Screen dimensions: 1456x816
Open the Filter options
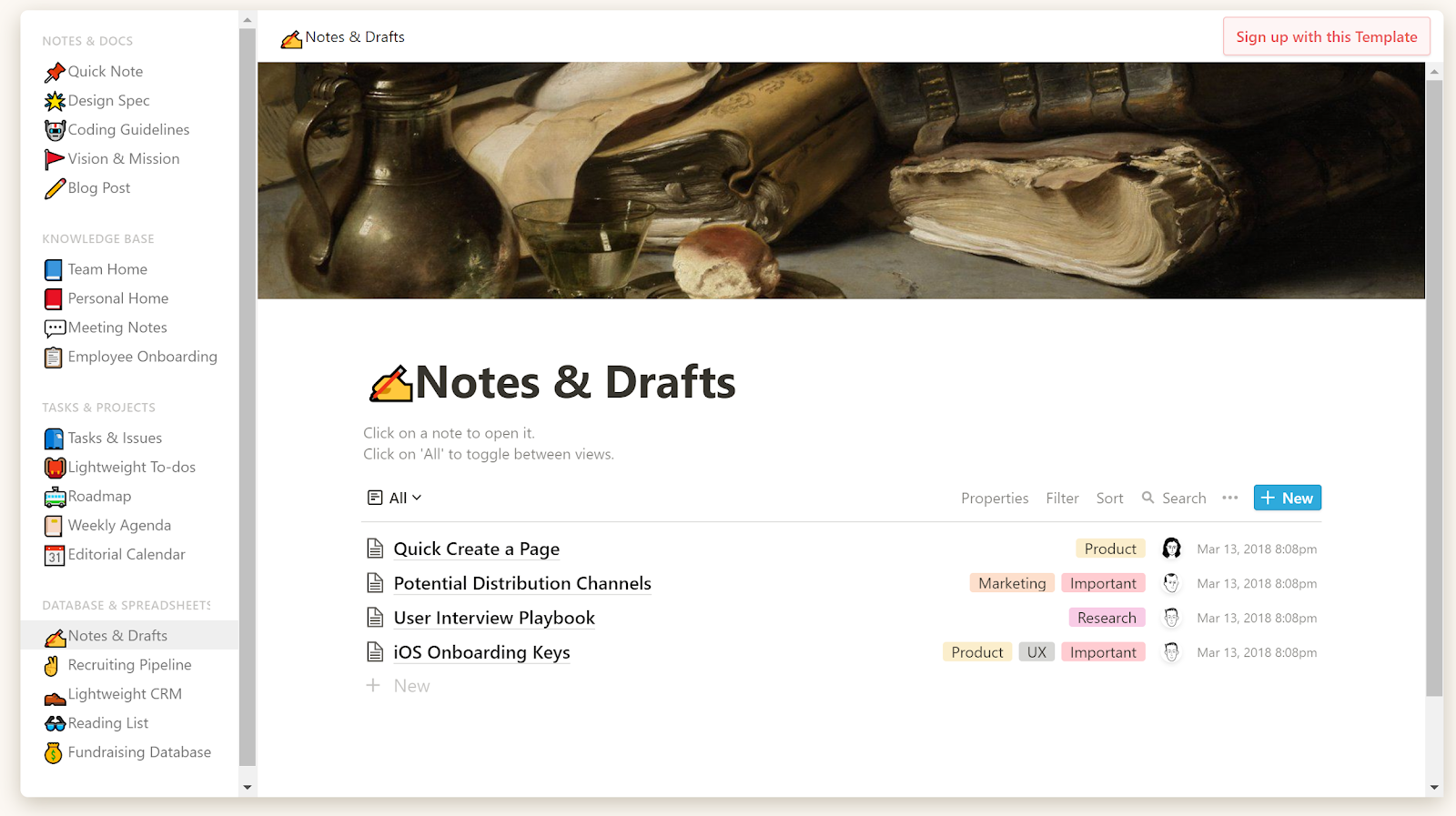[1062, 499]
